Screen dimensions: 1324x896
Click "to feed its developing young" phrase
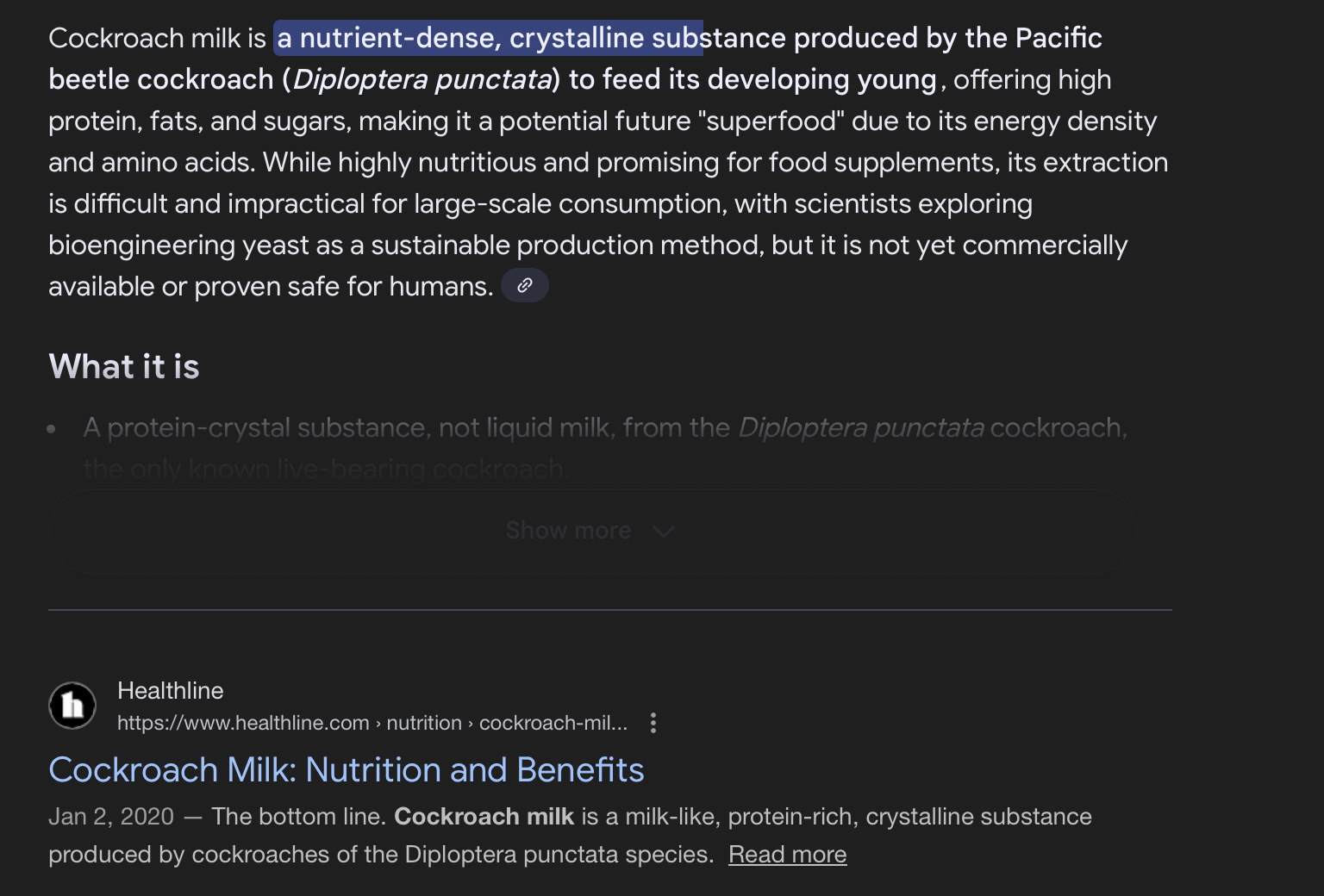[752, 79]
